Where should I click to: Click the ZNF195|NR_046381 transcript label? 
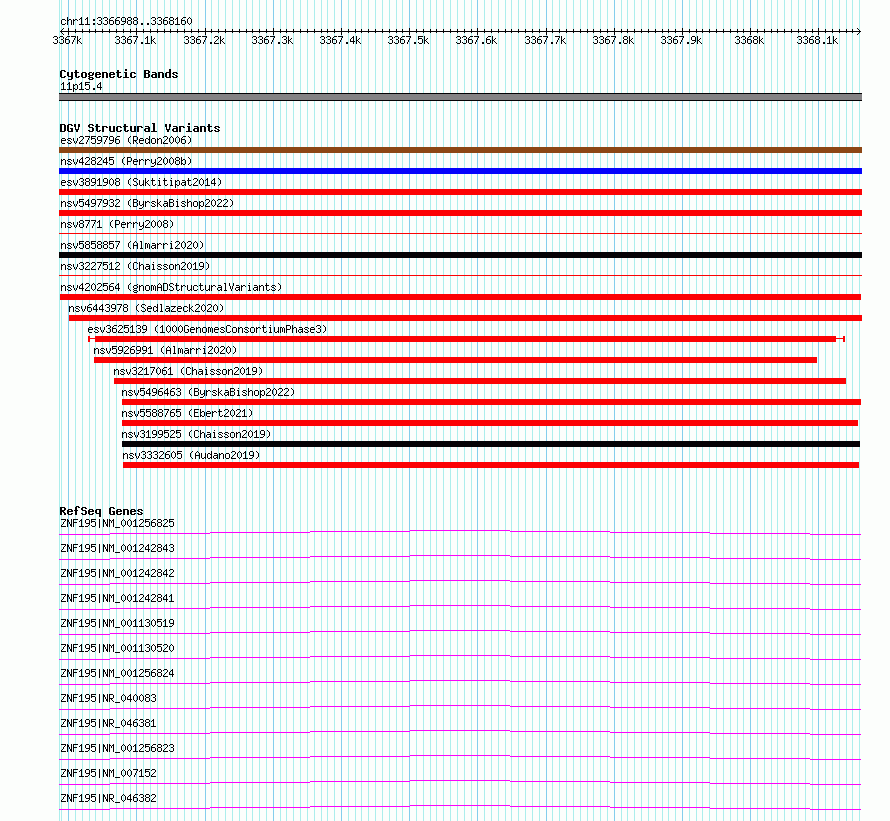click(x=108, y=723)
